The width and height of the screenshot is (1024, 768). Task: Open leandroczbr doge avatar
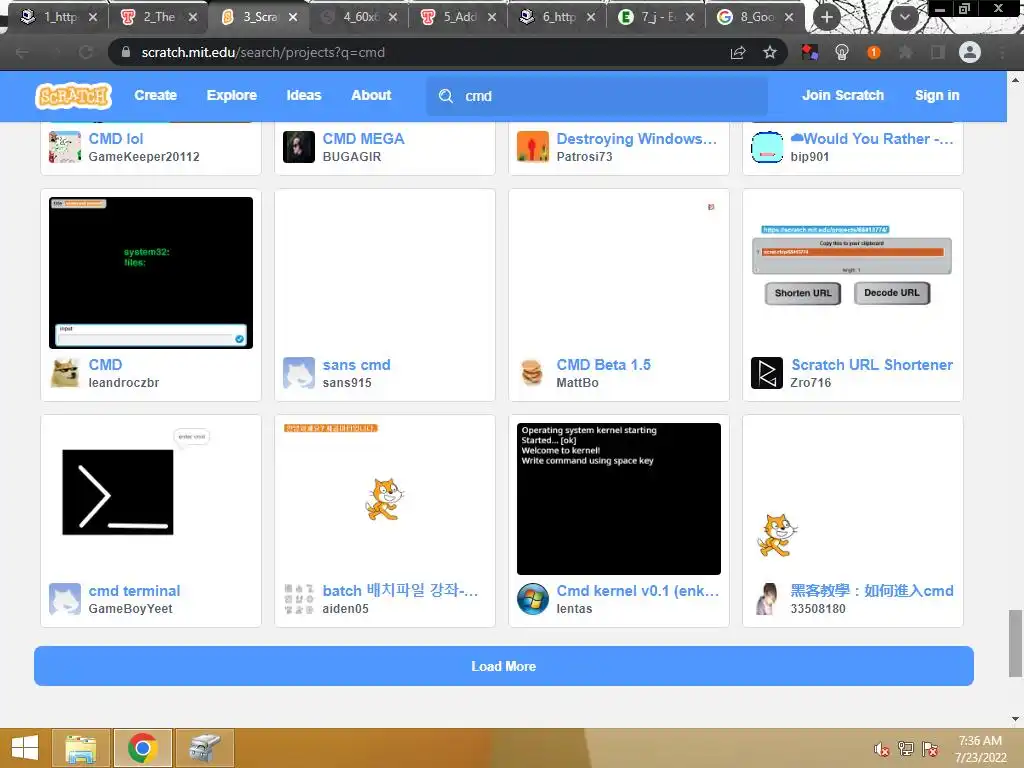pyautogui.click(x=65, y=372)
